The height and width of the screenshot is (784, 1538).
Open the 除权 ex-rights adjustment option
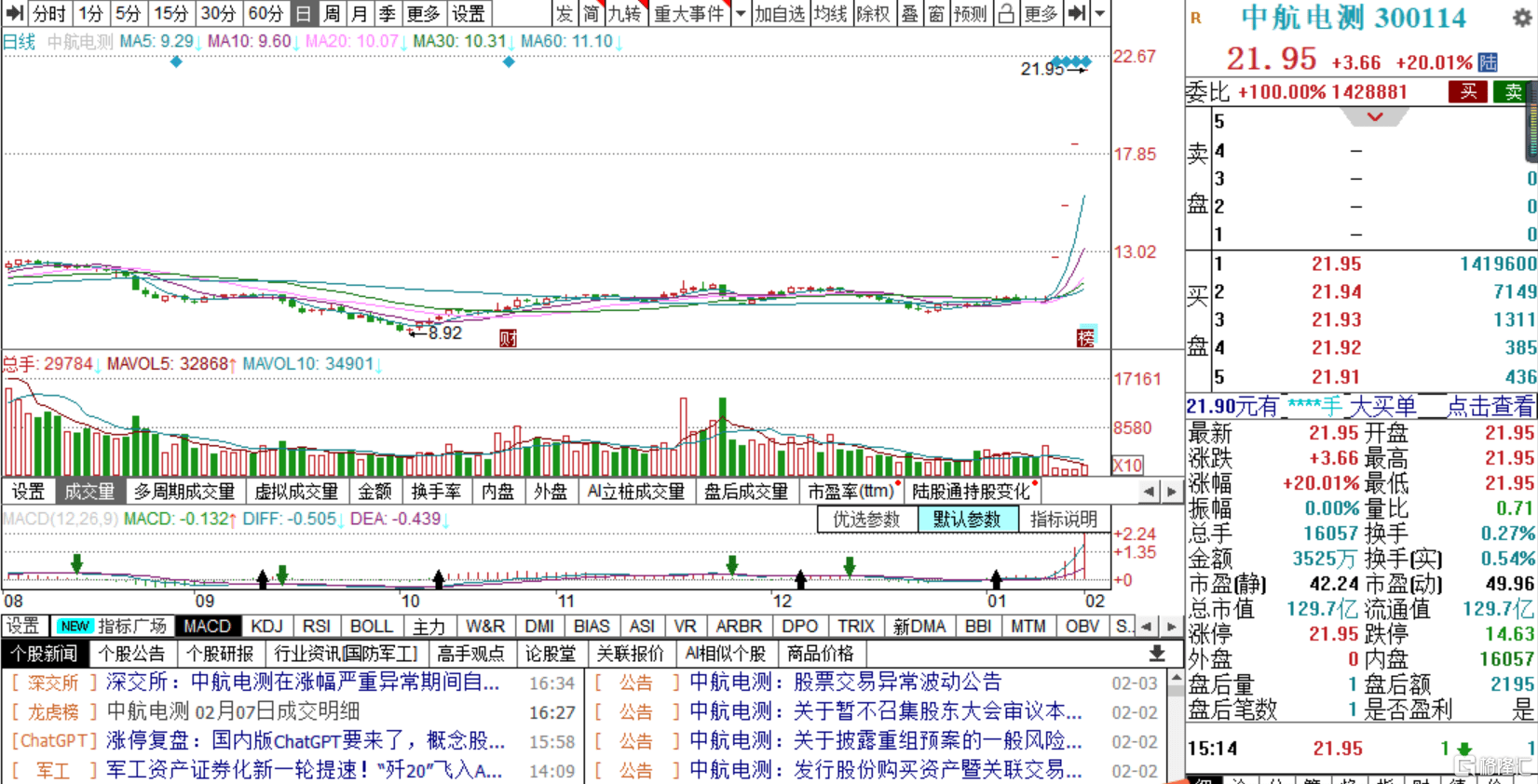pos(874,13)
